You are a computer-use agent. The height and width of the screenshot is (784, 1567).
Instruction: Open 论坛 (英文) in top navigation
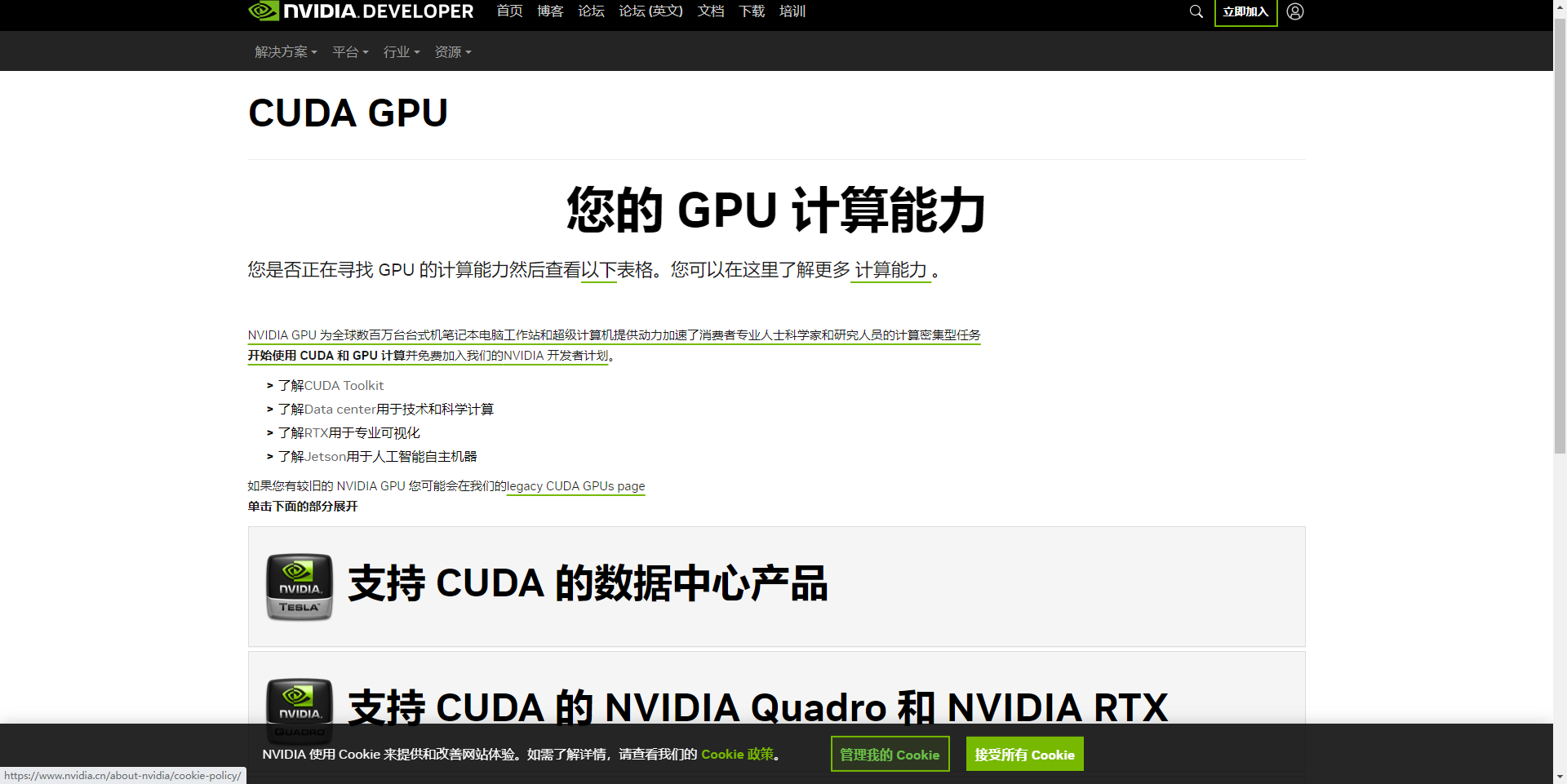pos(650,11)
